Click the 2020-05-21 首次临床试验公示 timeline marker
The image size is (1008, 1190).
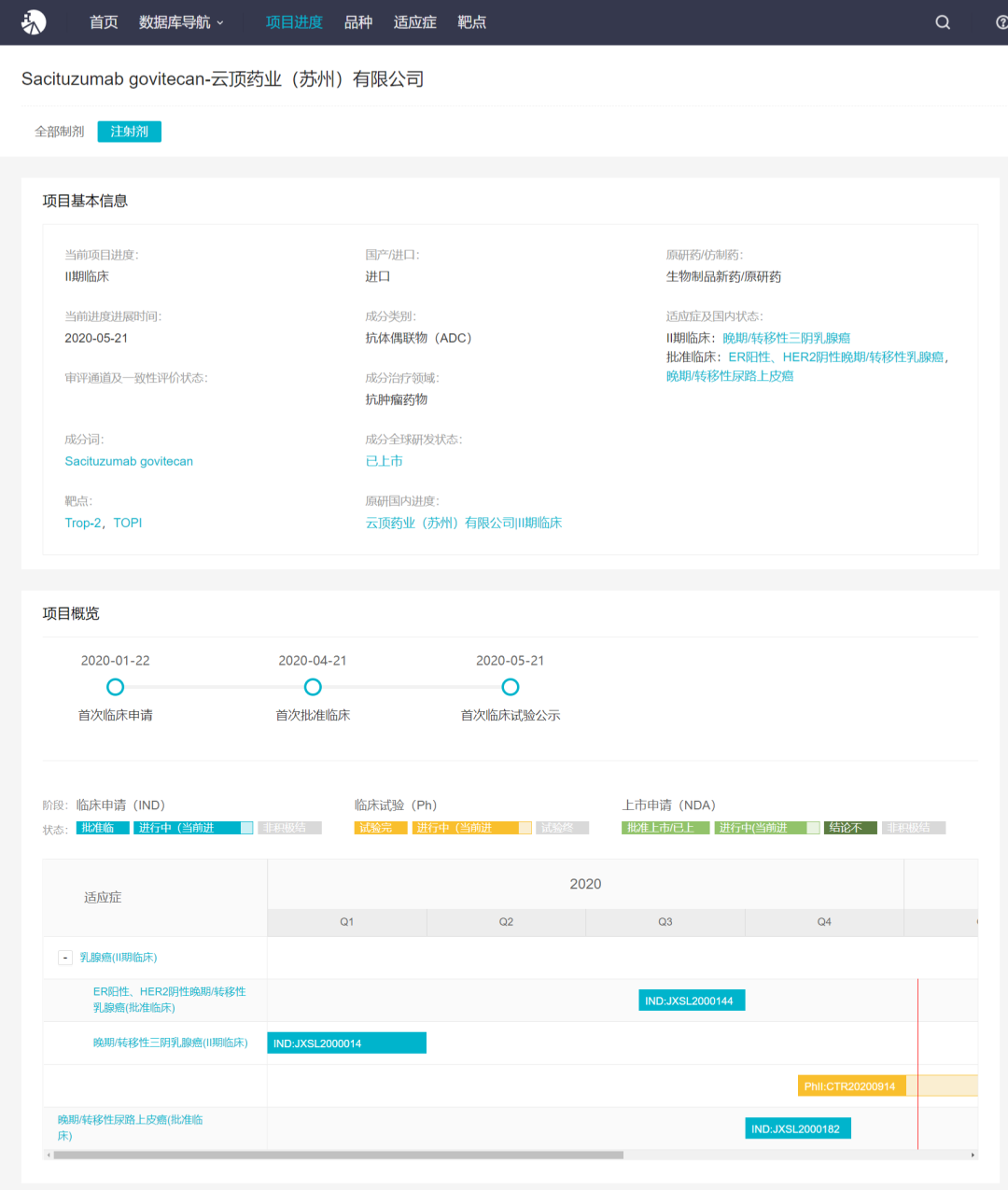(x=511, y=687)
